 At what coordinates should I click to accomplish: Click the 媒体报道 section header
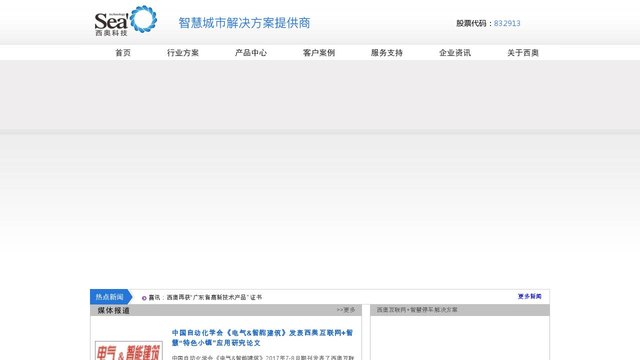tap(113, 311)
